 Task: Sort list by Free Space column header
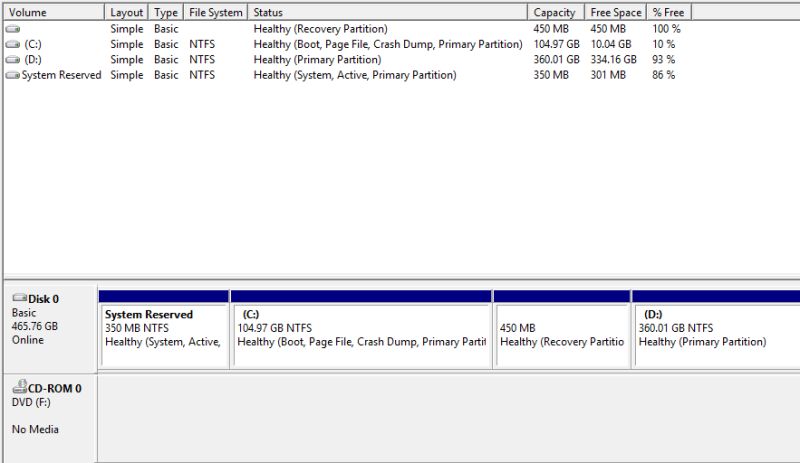615,12
